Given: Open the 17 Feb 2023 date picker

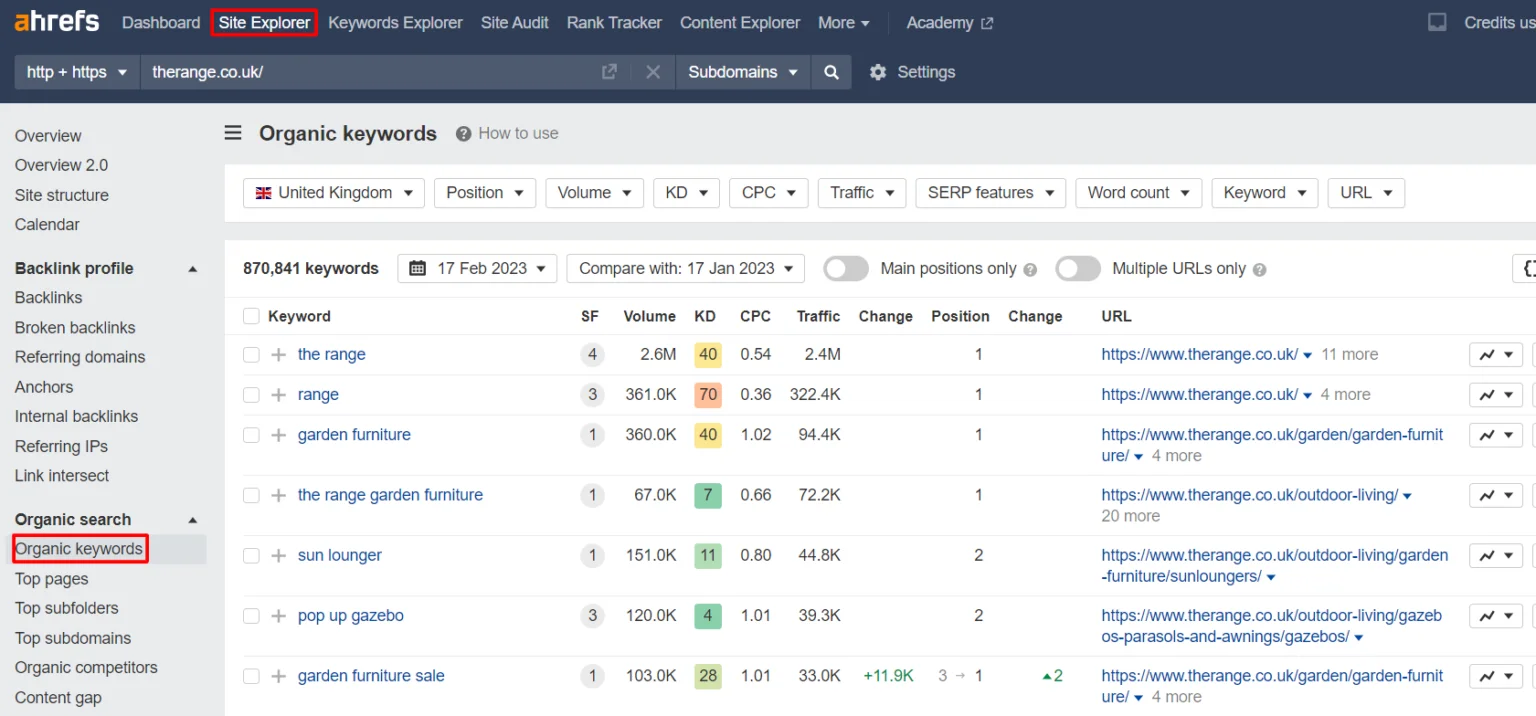Looking at the screenshot, I should [x=477, y=269].
